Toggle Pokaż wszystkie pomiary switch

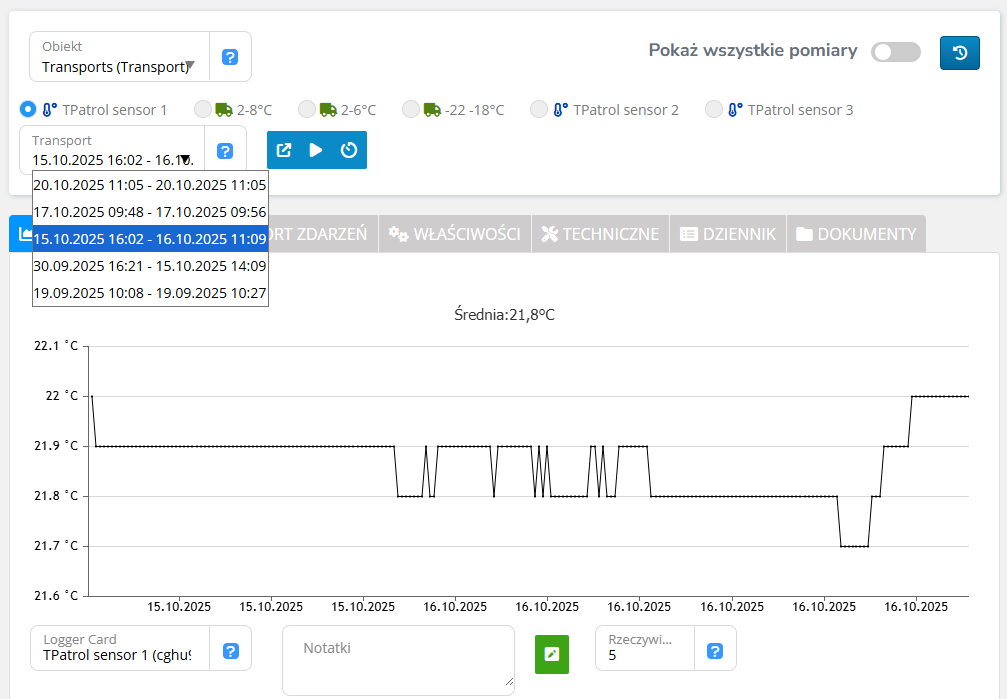click(x=895, y=52)
